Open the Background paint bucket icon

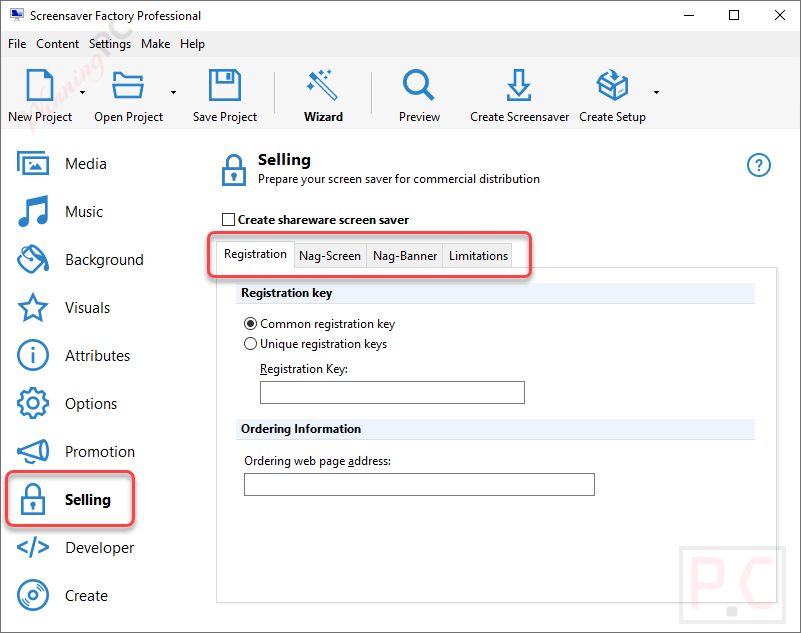point(33,259)
